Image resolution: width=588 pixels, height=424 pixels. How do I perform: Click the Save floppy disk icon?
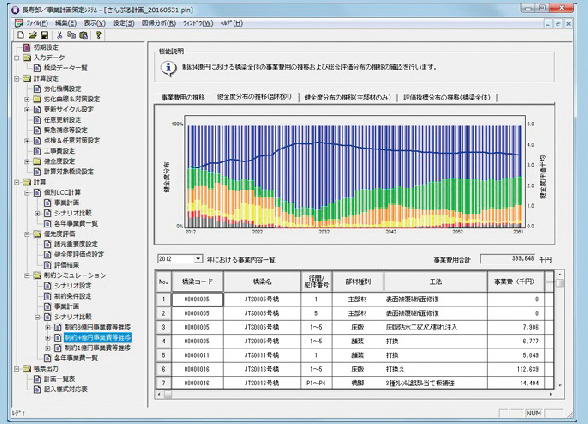(x=44, y=35)
